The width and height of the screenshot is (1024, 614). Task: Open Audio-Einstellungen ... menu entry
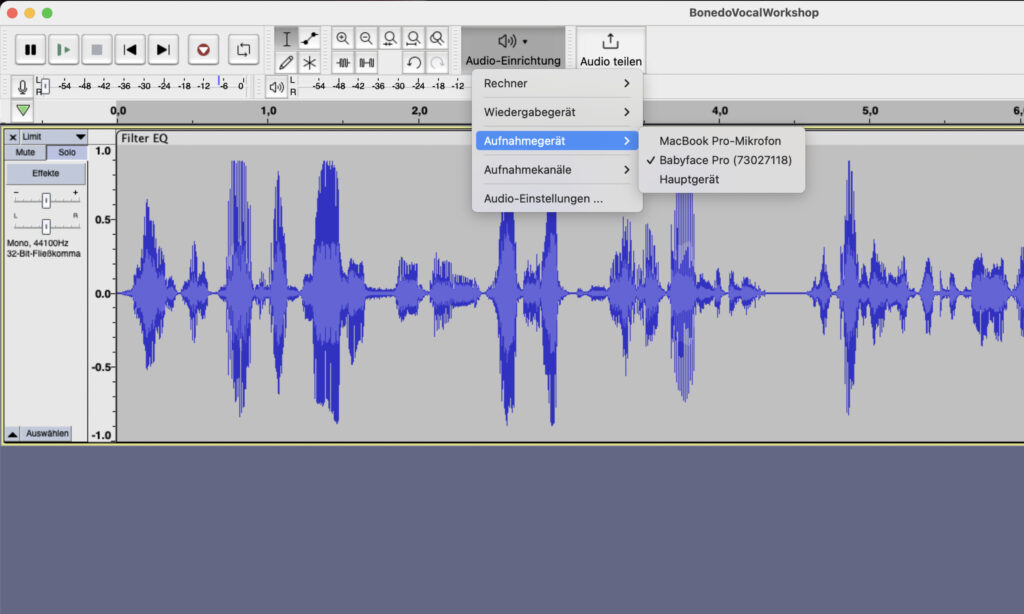[557, 199]
